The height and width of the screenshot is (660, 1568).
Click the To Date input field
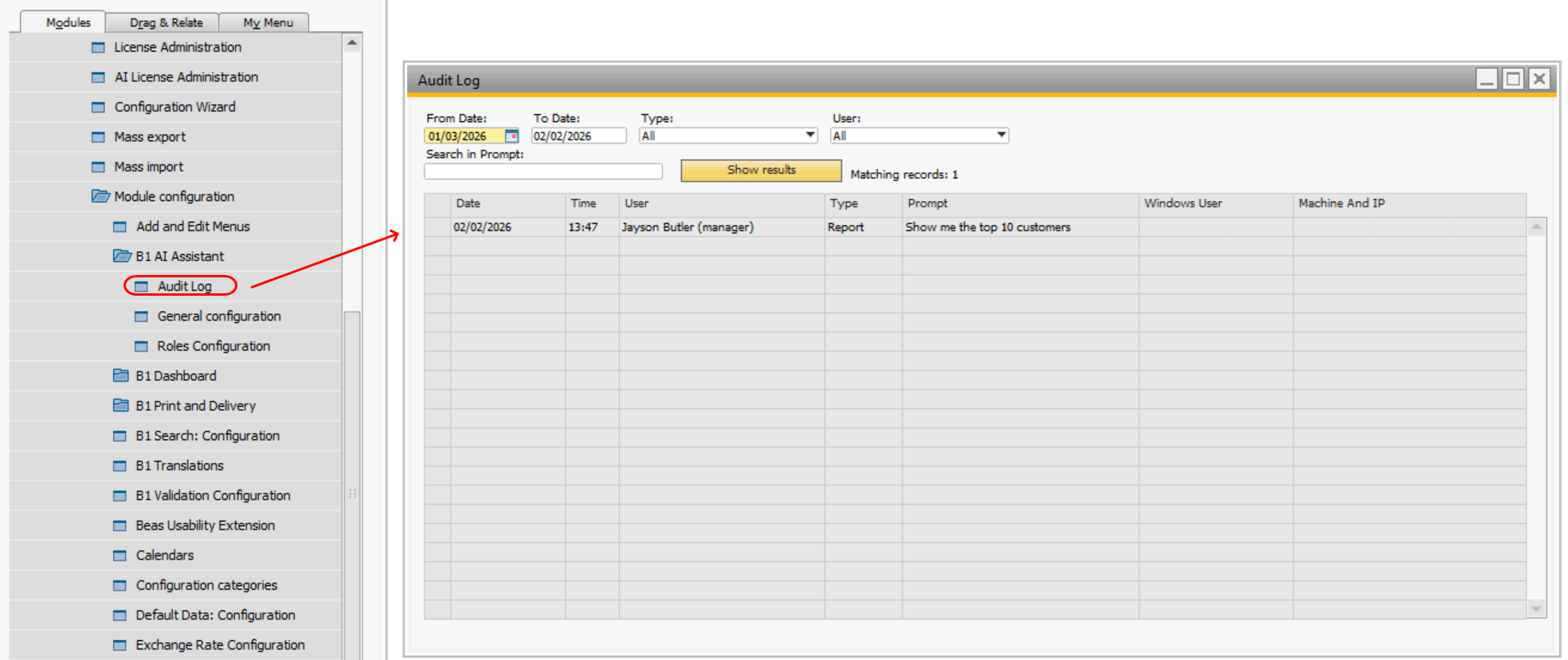point(578,136)
